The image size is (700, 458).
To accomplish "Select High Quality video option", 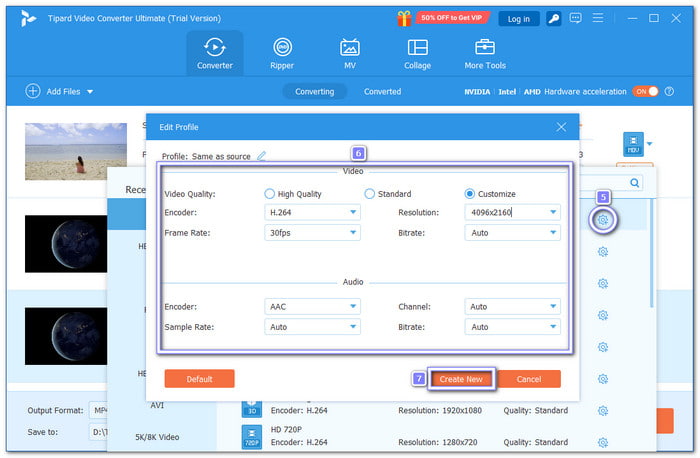I will click(270, 194).
